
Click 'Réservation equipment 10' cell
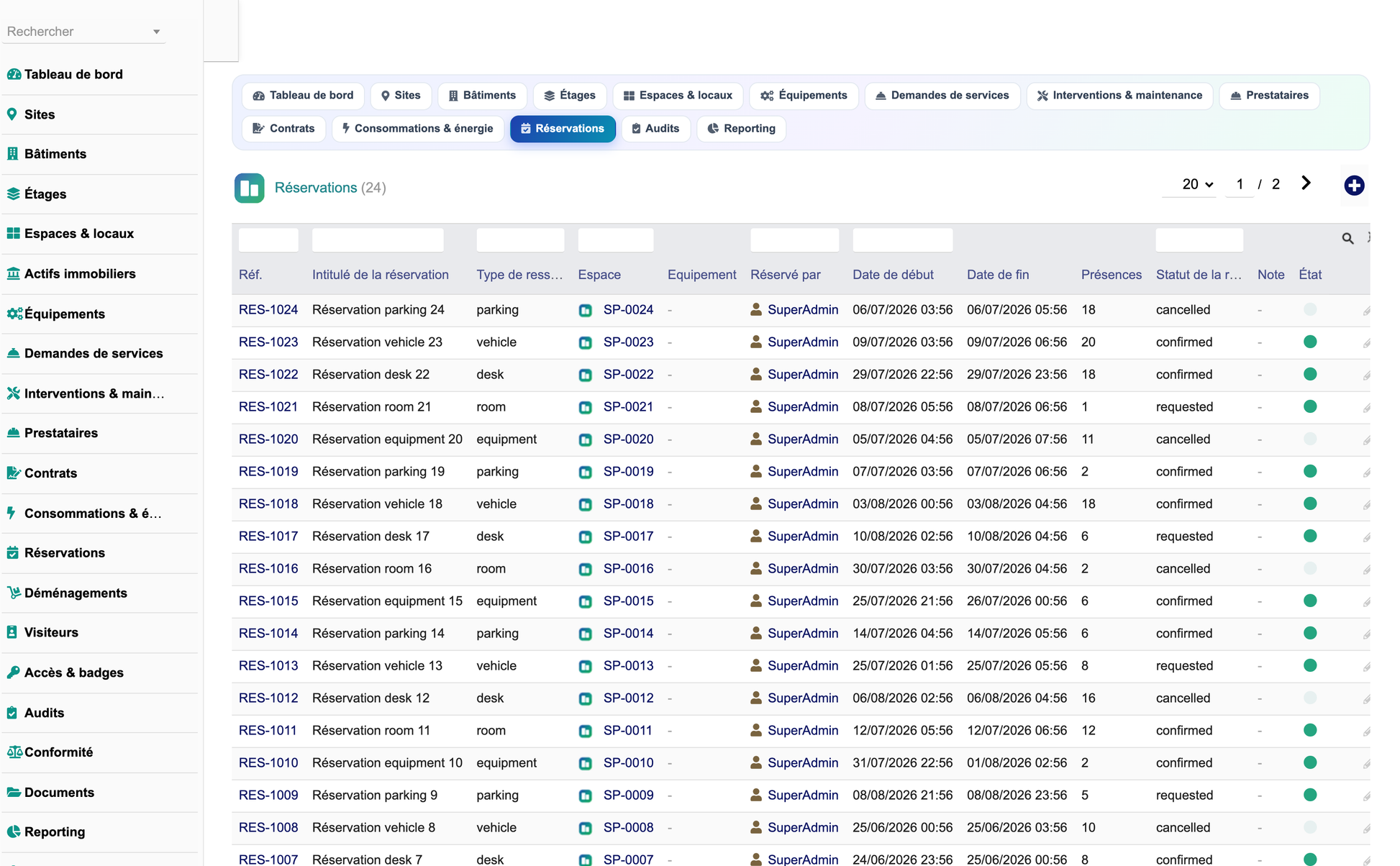387,763
